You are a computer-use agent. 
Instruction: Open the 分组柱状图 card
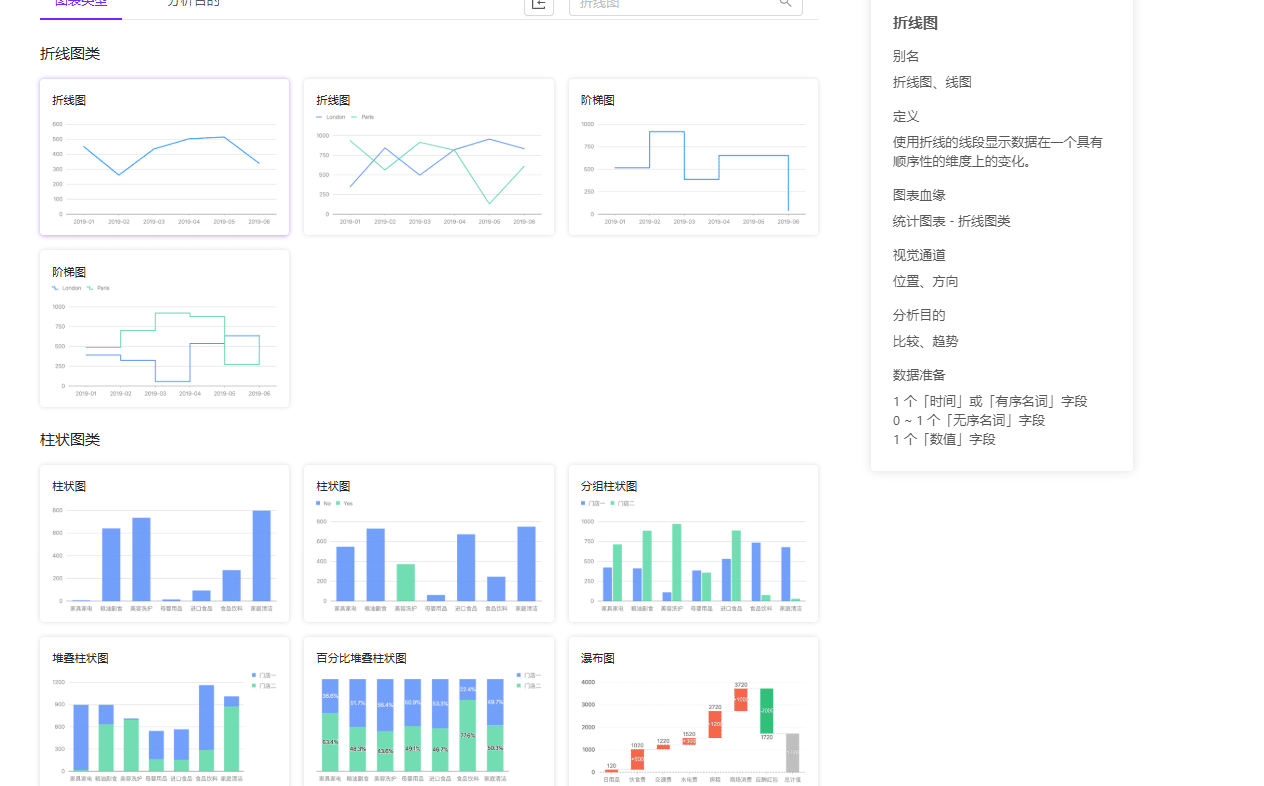693,545
